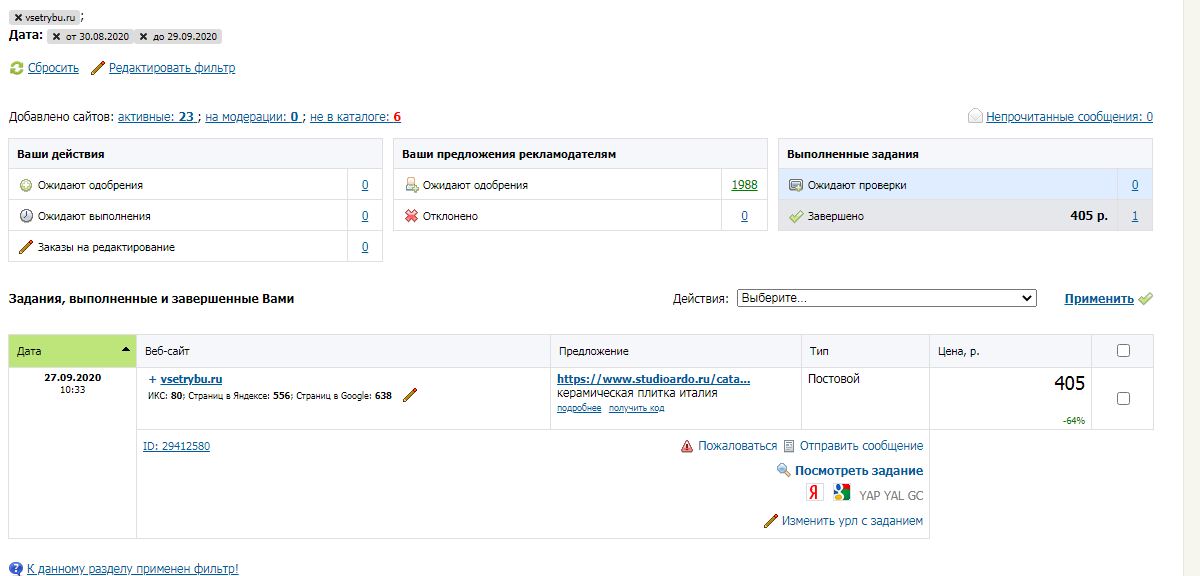This screenshot has height=576, width=1200.
Task: Click magnifier icon next to Посмотреть задание
Action: coord(784,471)
